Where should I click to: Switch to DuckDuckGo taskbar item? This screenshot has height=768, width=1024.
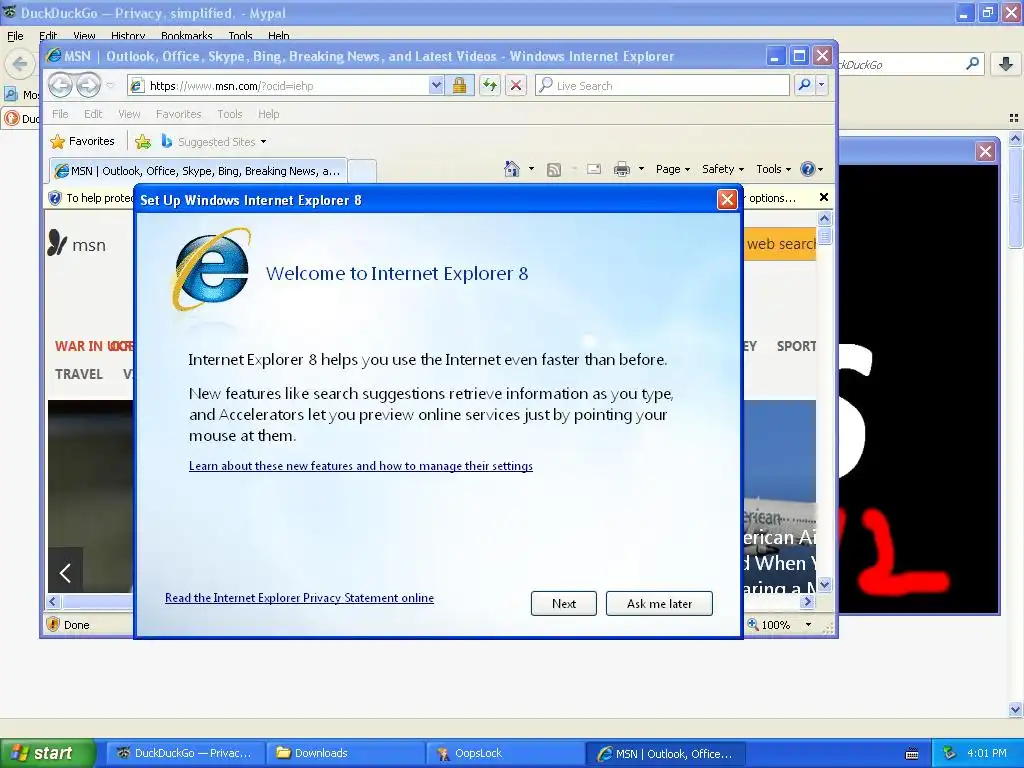coord(185,753)
